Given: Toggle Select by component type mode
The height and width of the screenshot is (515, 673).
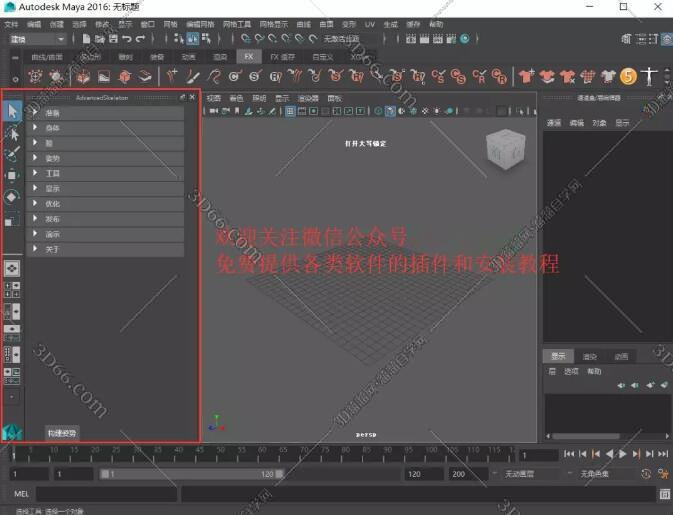Looking at the screenshot, I should tap(206, 39).
